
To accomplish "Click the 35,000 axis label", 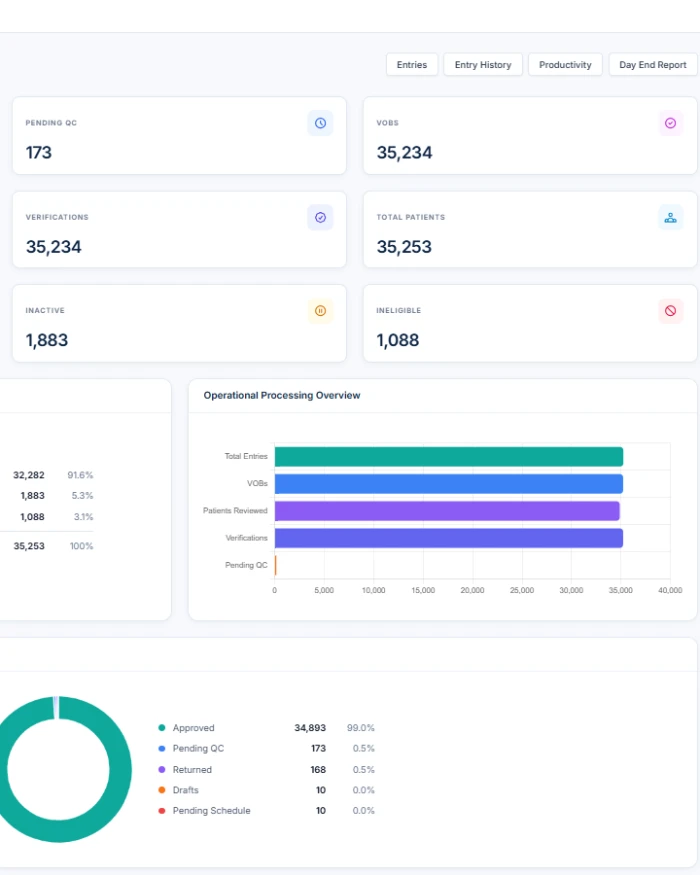I will [621, 590].
